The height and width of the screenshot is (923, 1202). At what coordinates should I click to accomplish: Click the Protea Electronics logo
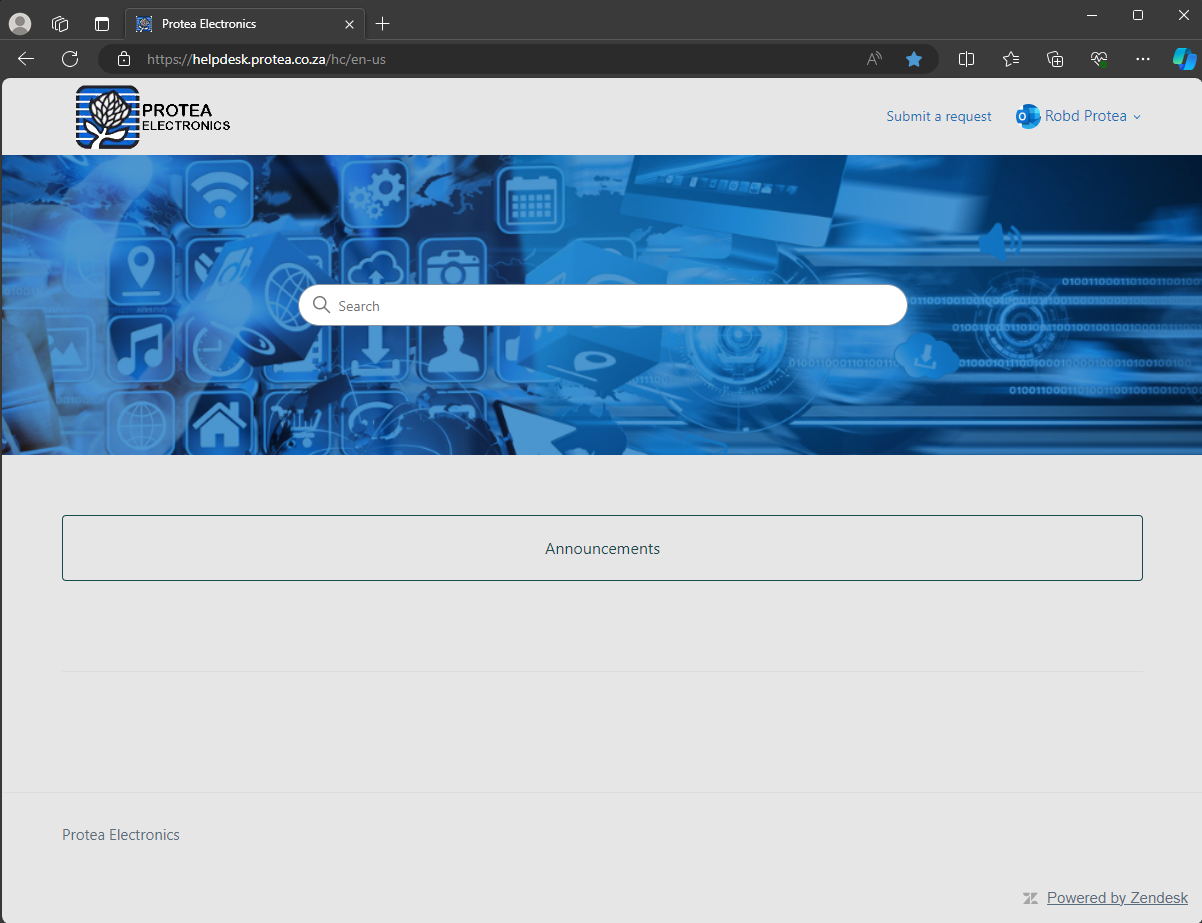(151, 116)
